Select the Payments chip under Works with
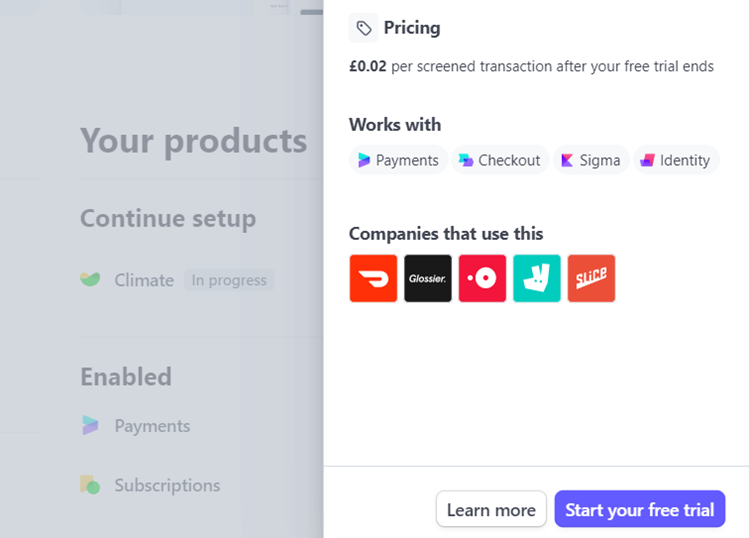This screenshot has width=750, height=538. coord(398,160)
